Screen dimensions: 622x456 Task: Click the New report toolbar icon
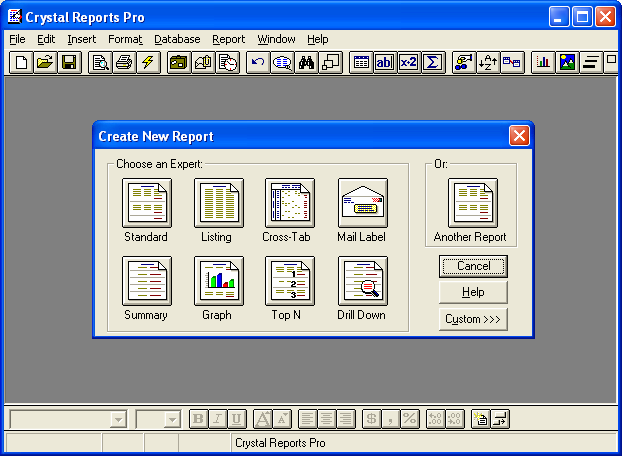tap(21, 63)
